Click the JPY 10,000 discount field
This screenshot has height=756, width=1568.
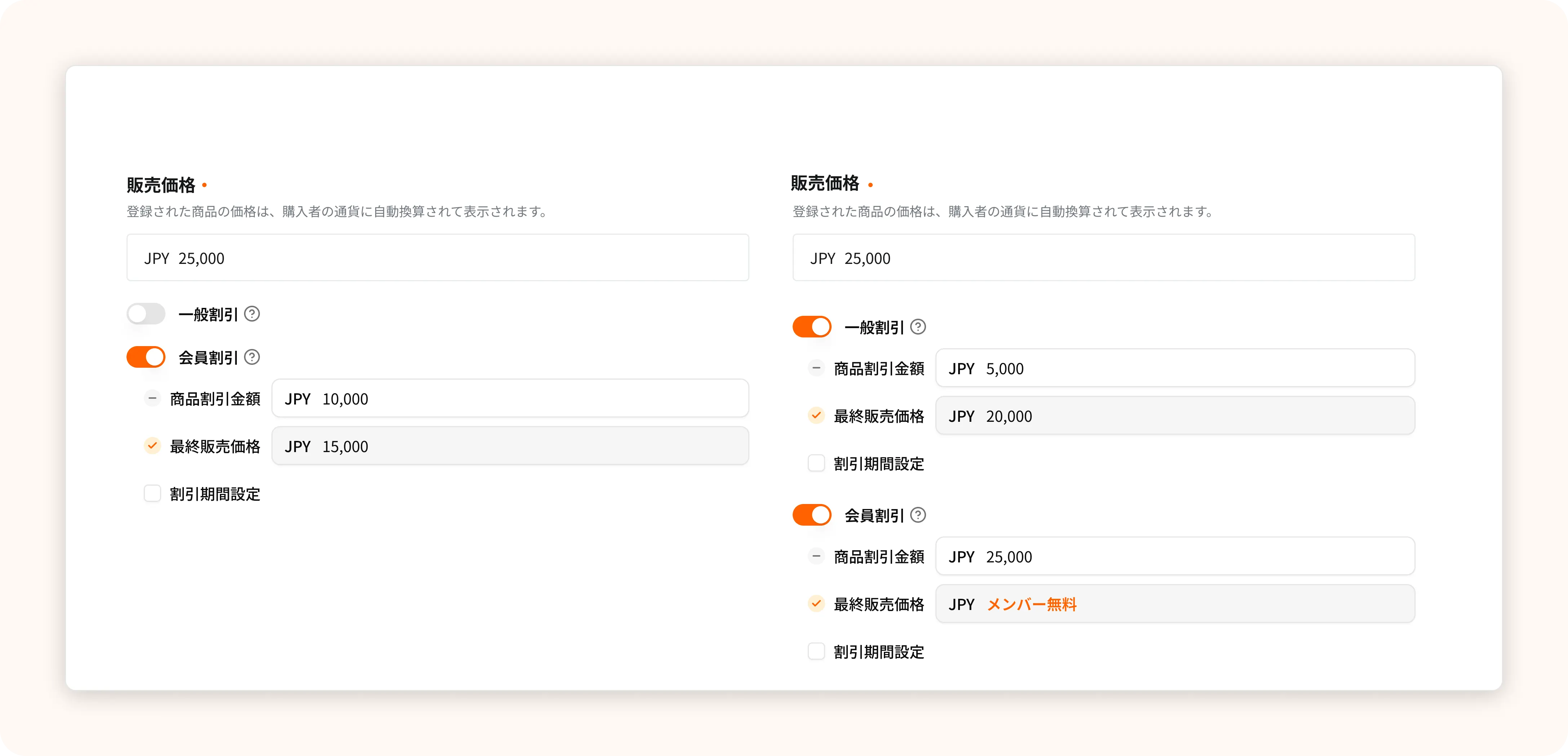click(510, 399)
